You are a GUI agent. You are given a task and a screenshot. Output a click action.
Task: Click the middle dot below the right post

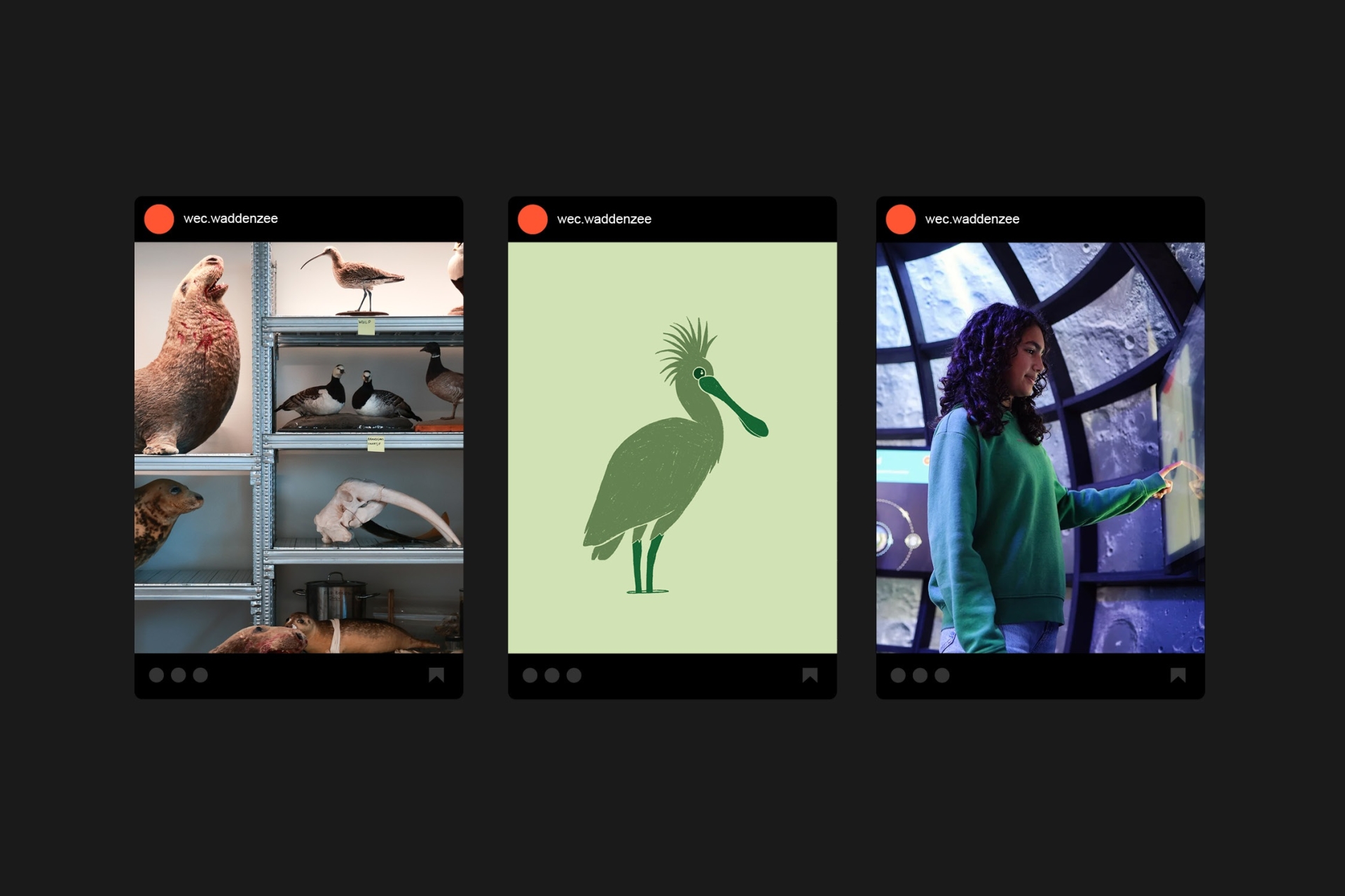pos(920,675)
